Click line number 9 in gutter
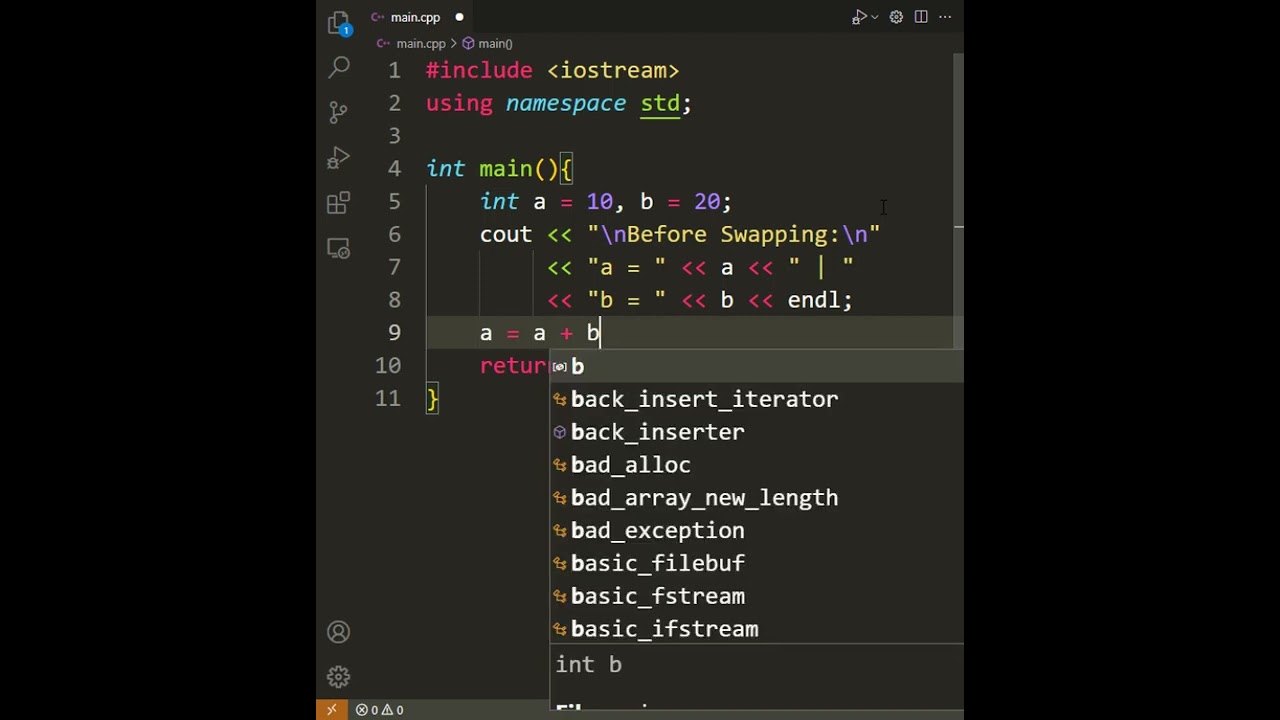Image resolution: width=1280 pixels, height=720 pixels. pyautogui.click(x=395, y=333)
